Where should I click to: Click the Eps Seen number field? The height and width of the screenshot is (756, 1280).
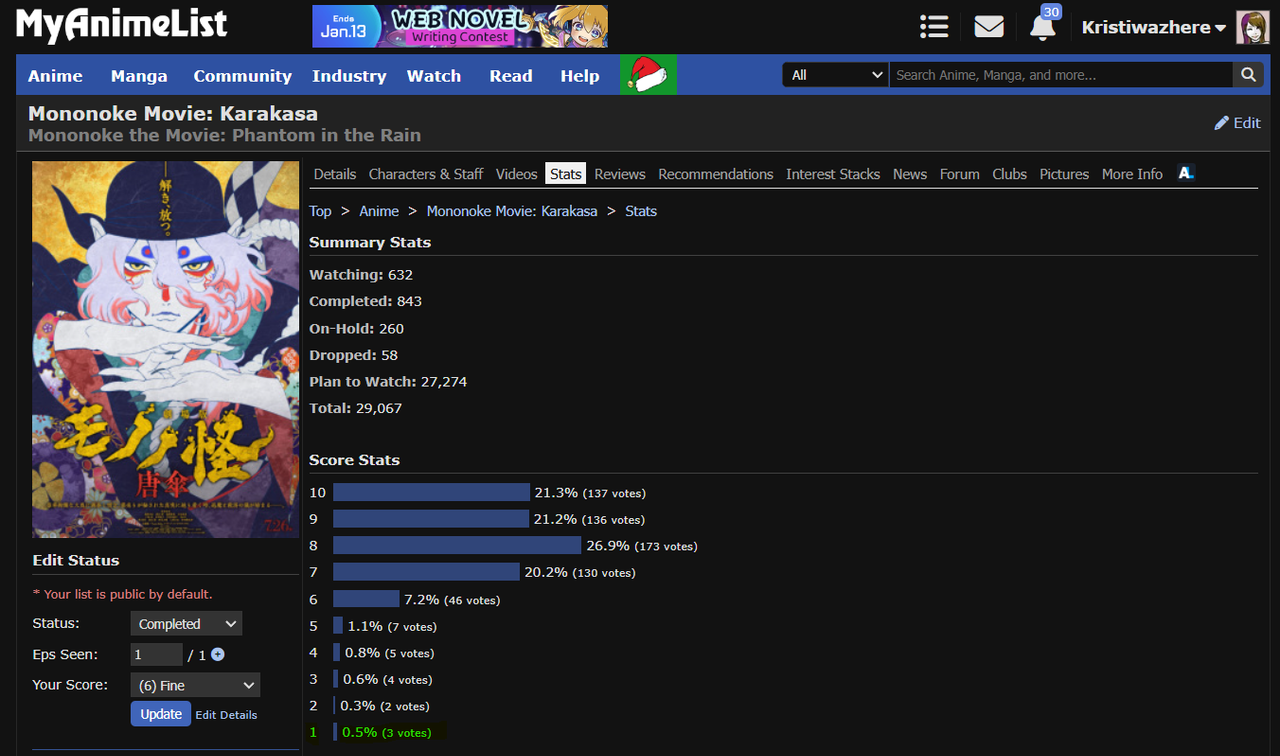157,655
